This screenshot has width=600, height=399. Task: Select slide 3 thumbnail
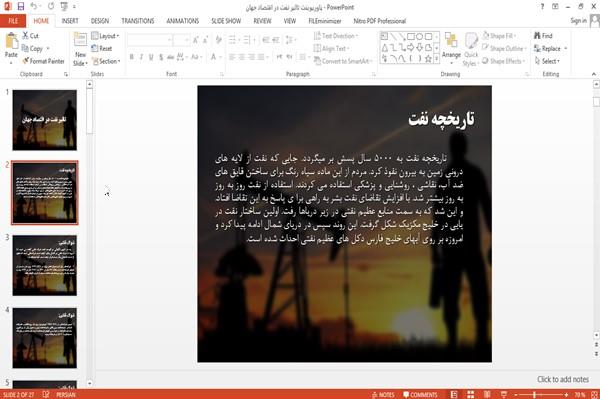tap(45, 265)
